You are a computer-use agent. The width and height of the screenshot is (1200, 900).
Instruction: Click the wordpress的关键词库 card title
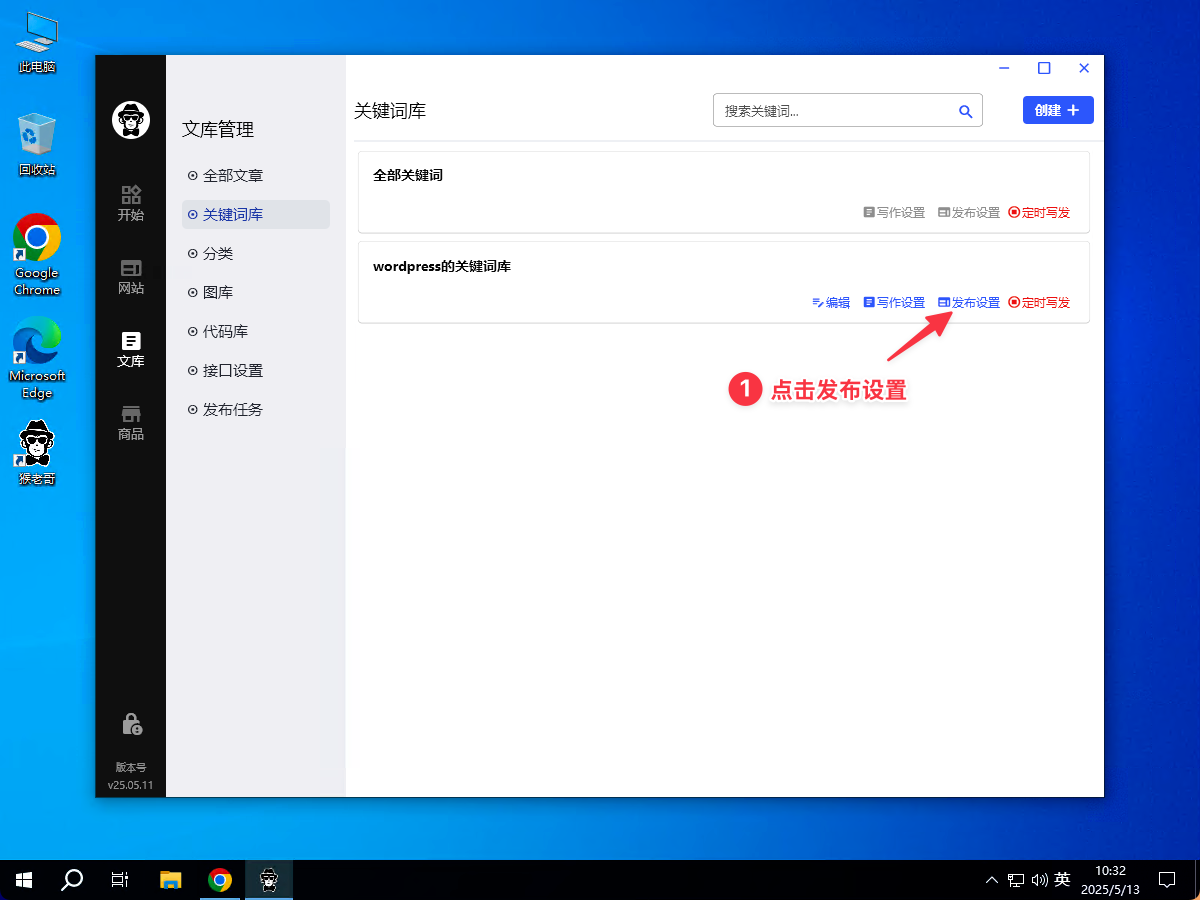click(x=442, y=267)
